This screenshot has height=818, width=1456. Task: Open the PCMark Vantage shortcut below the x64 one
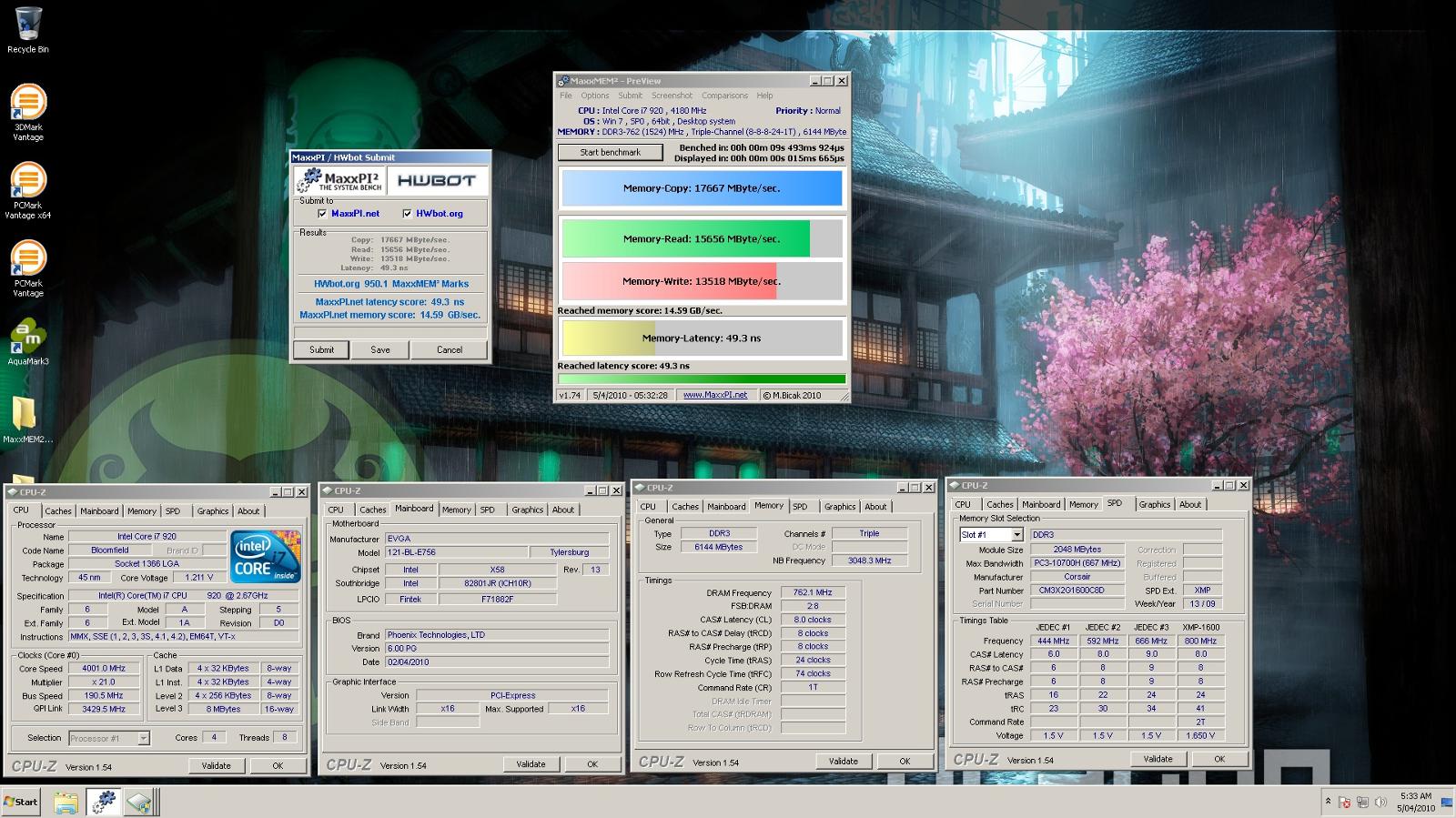coord(27,269)
